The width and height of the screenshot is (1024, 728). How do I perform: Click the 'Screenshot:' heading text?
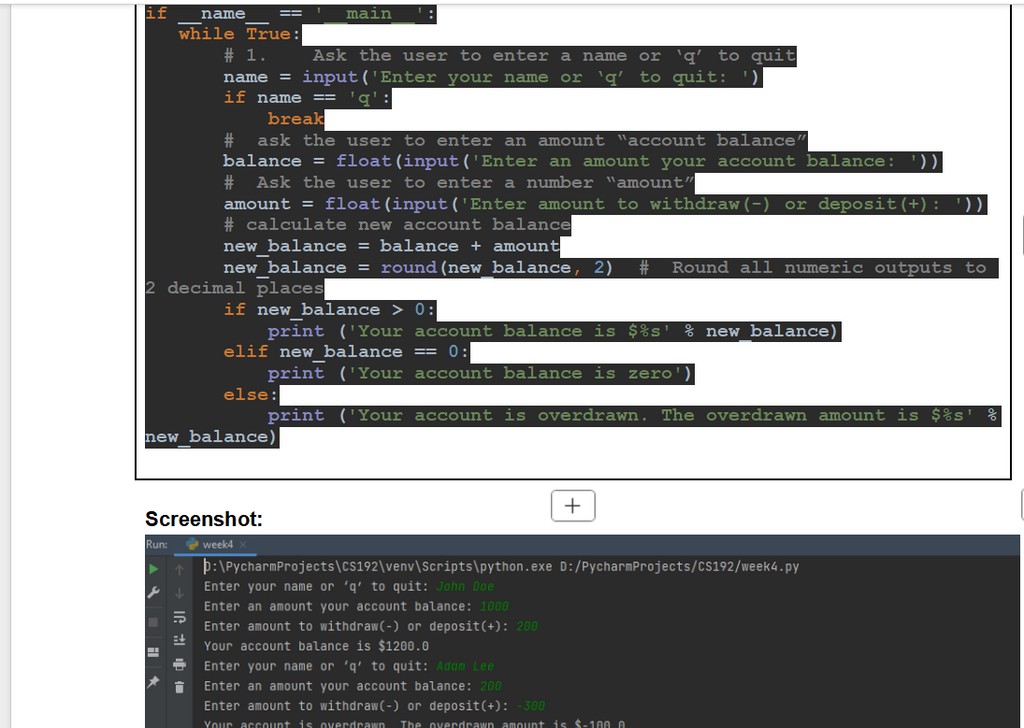click(204, 519)
